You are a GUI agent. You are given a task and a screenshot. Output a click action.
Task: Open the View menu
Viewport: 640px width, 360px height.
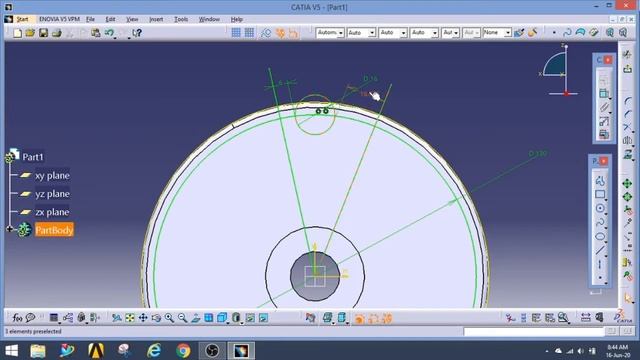132,19
